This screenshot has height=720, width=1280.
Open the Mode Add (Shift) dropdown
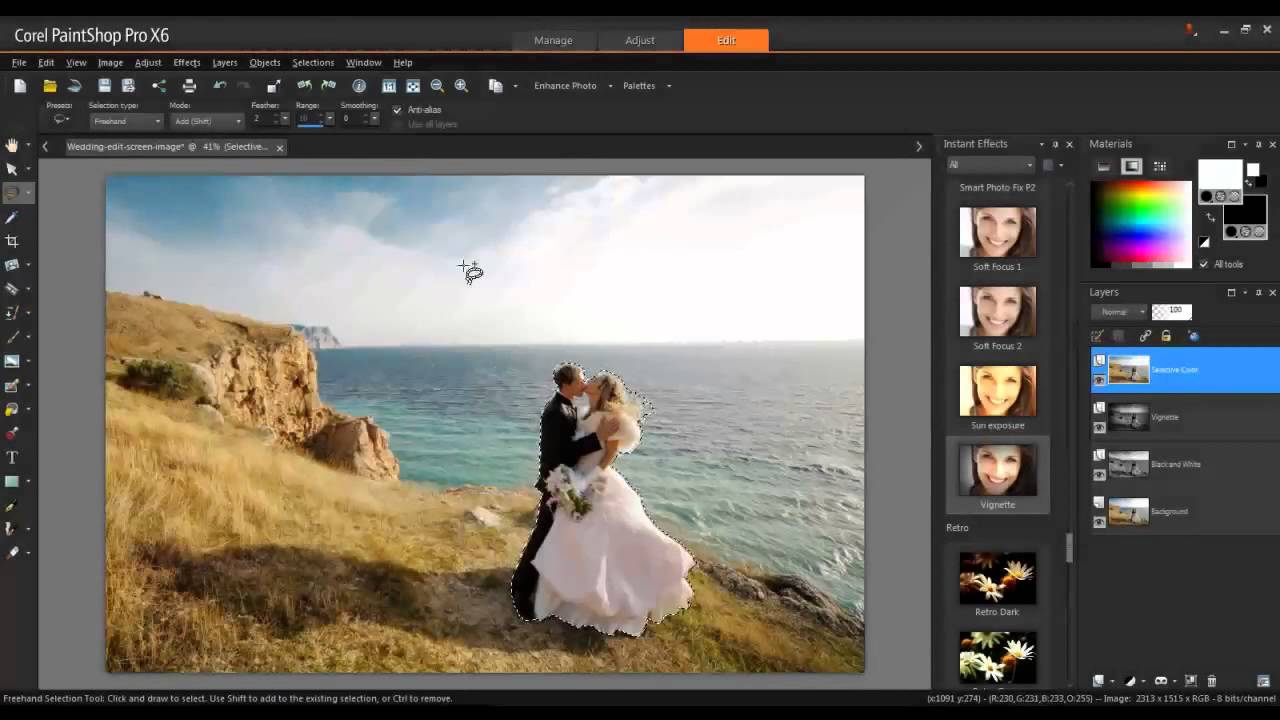(x=207, y=121)
